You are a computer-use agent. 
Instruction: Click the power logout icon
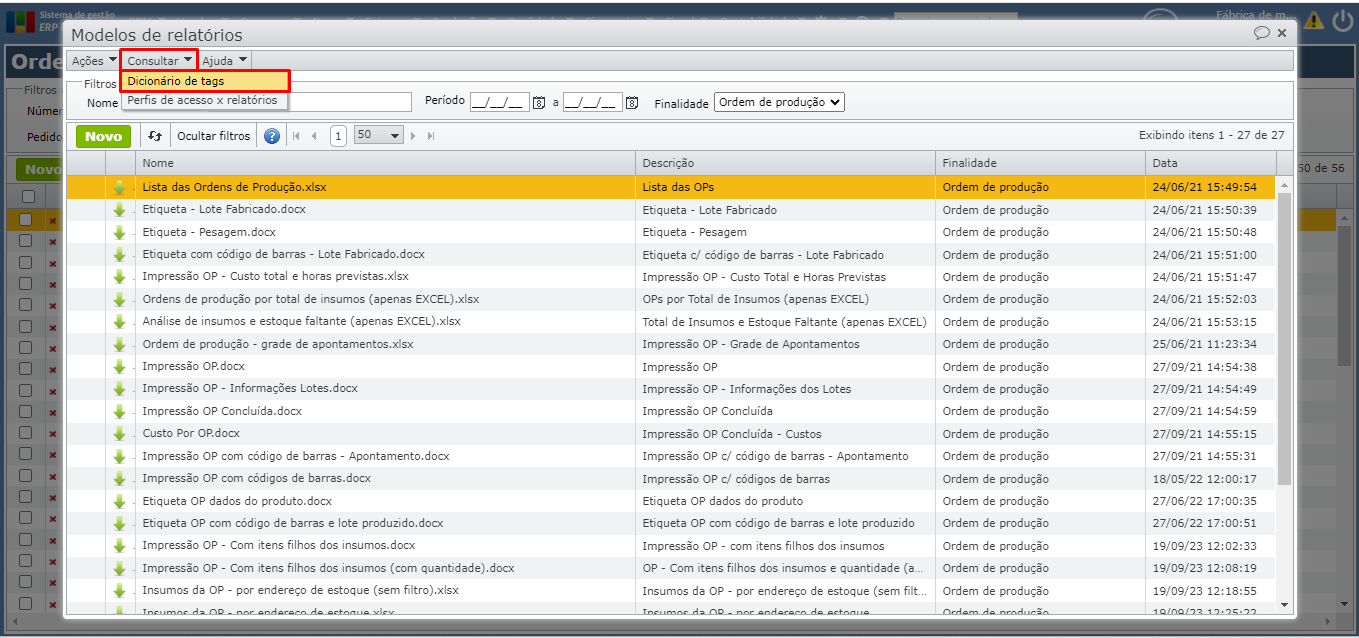pos(1342,21)
